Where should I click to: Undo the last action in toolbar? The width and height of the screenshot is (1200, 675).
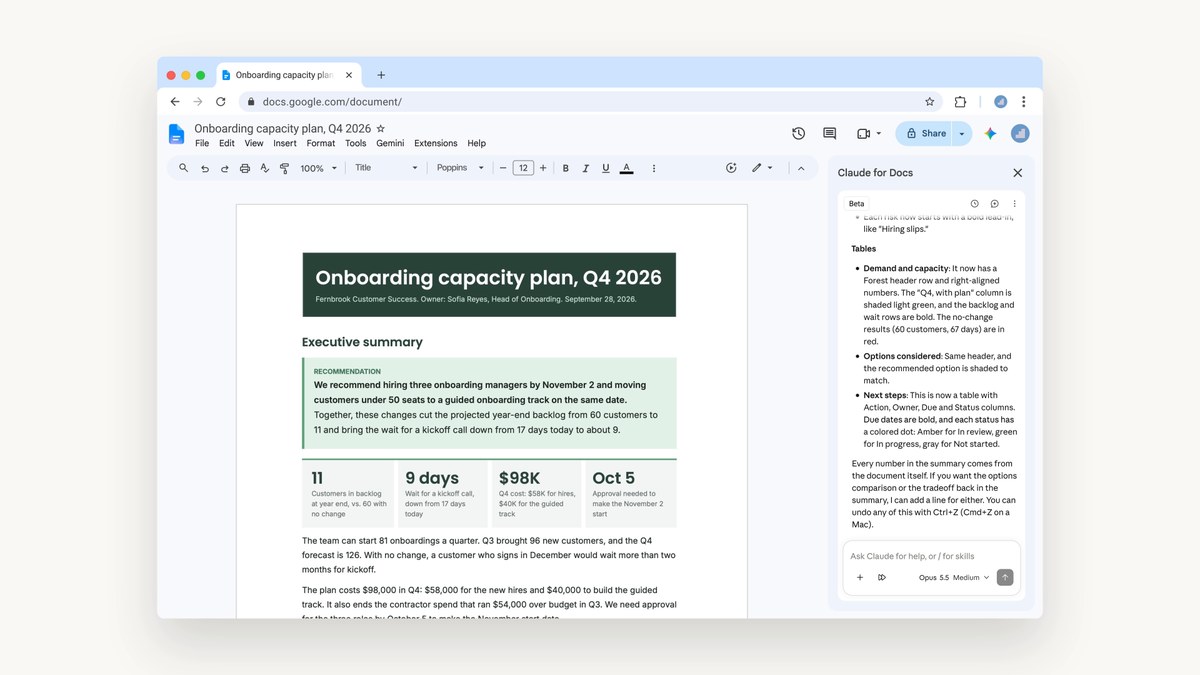205,168
